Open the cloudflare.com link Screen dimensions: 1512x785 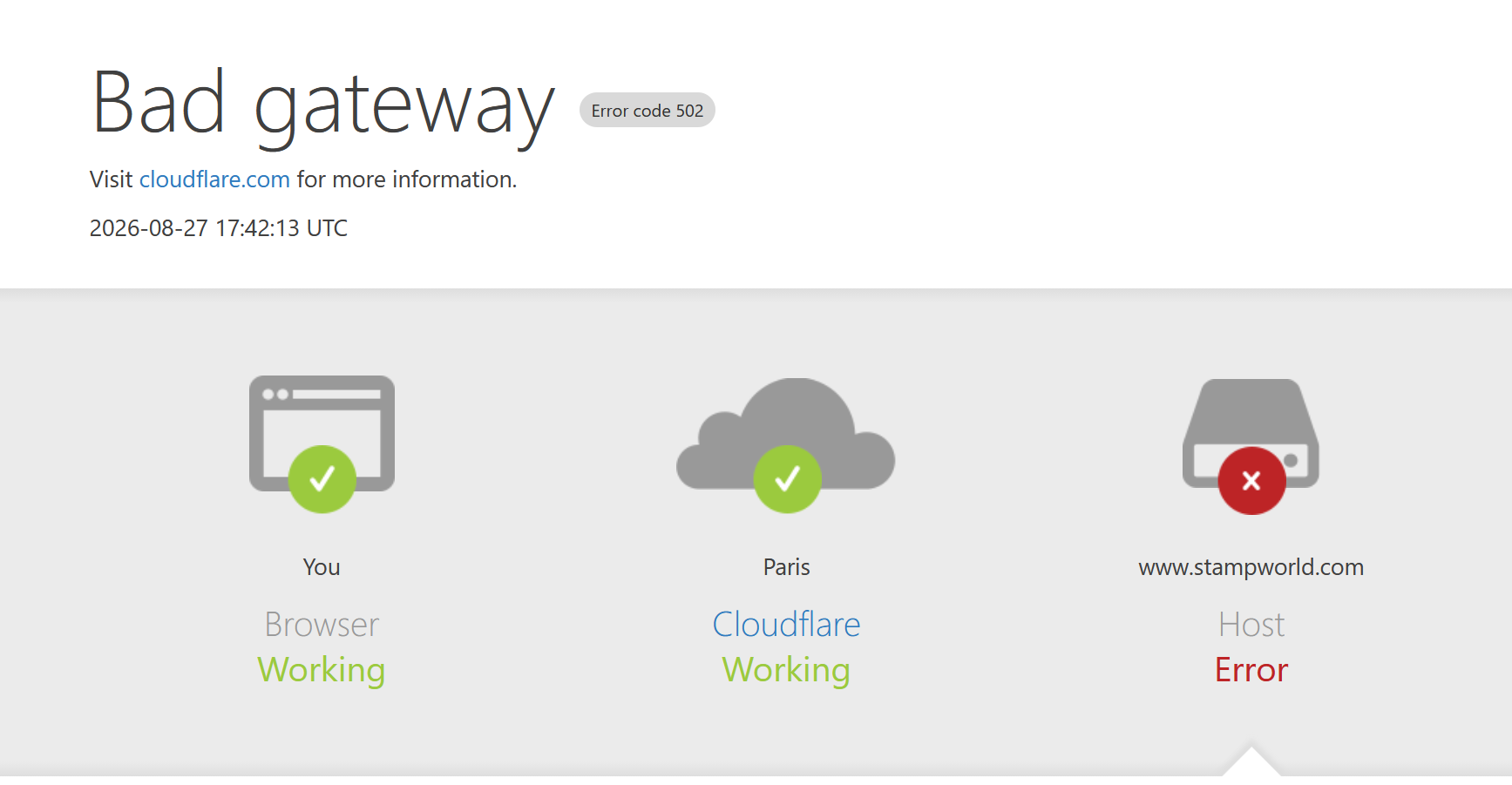tap(214, 179)
